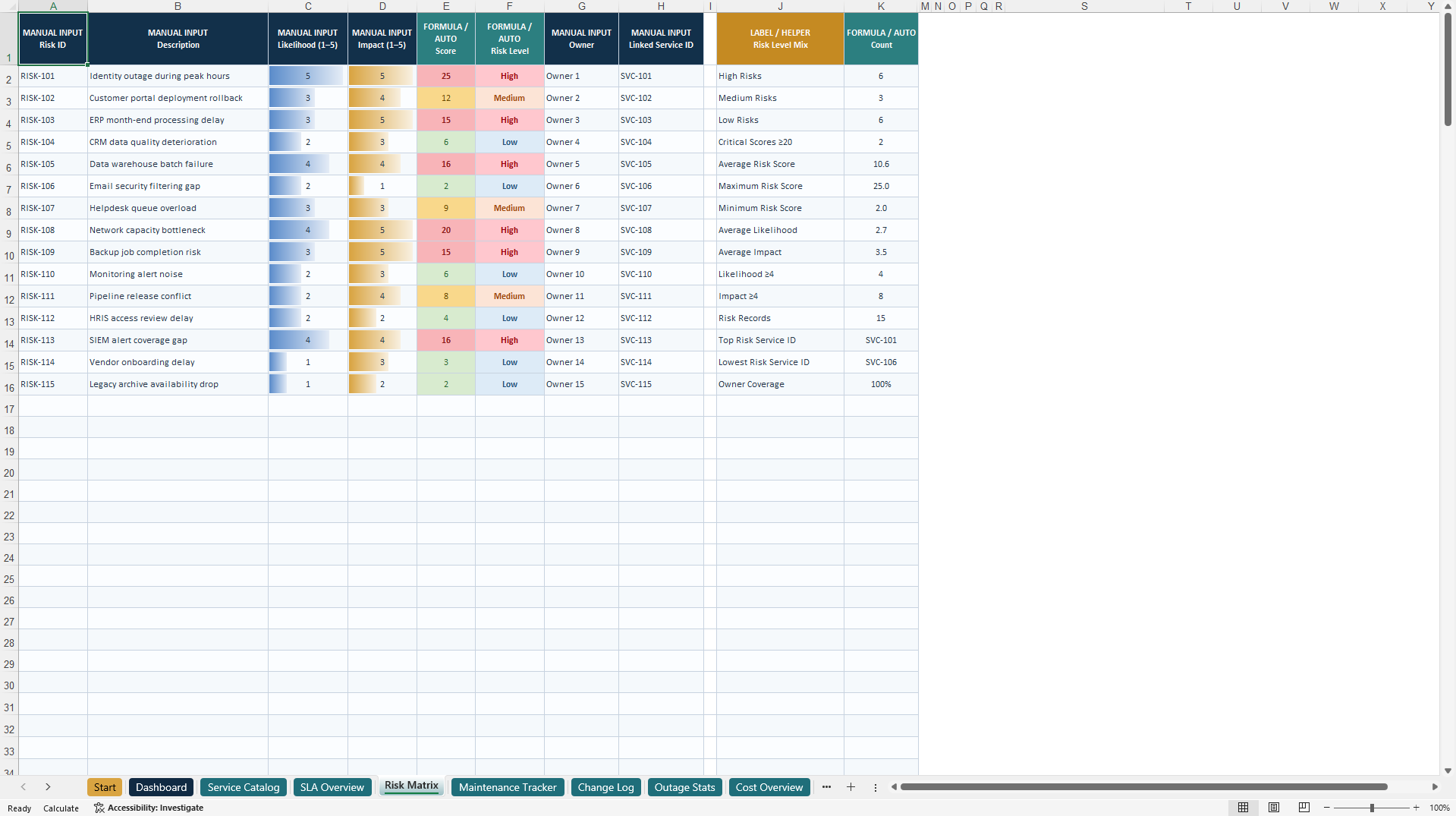Adjust the zoom slider handle
This screenshot has height=816, width=1456.
click(x=1372, y=808)
